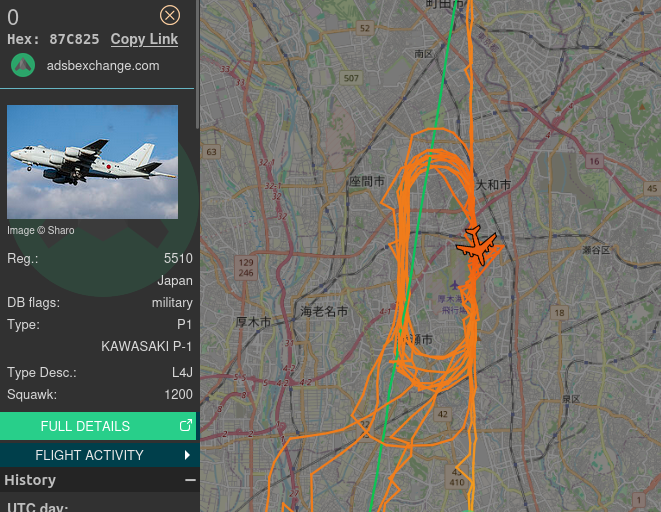The height and width of the screenshot is (512, 661).
Task: Collapse the History section
Action: tap(100, 480)
